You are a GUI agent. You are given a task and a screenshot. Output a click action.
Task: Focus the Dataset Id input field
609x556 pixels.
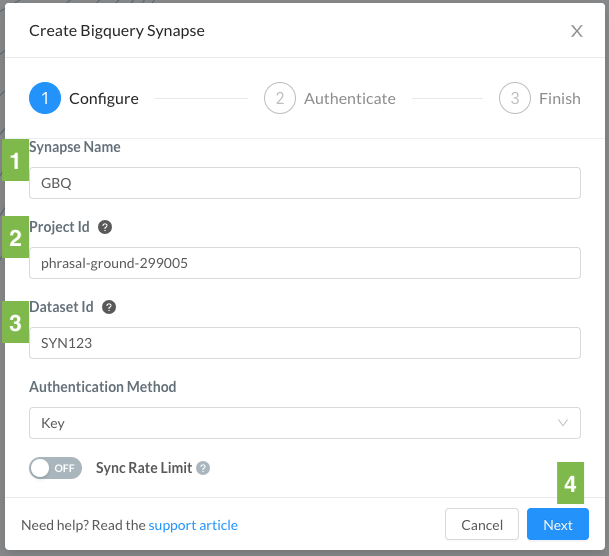coord(305,343)
